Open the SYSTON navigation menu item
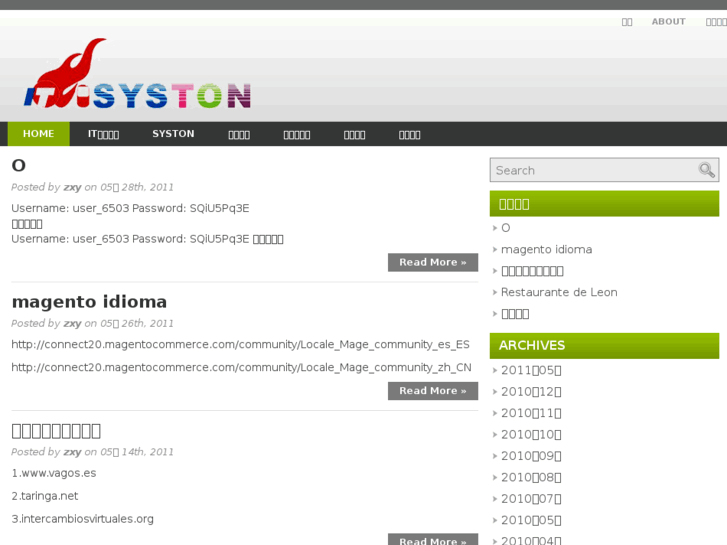 pos(173,134)
